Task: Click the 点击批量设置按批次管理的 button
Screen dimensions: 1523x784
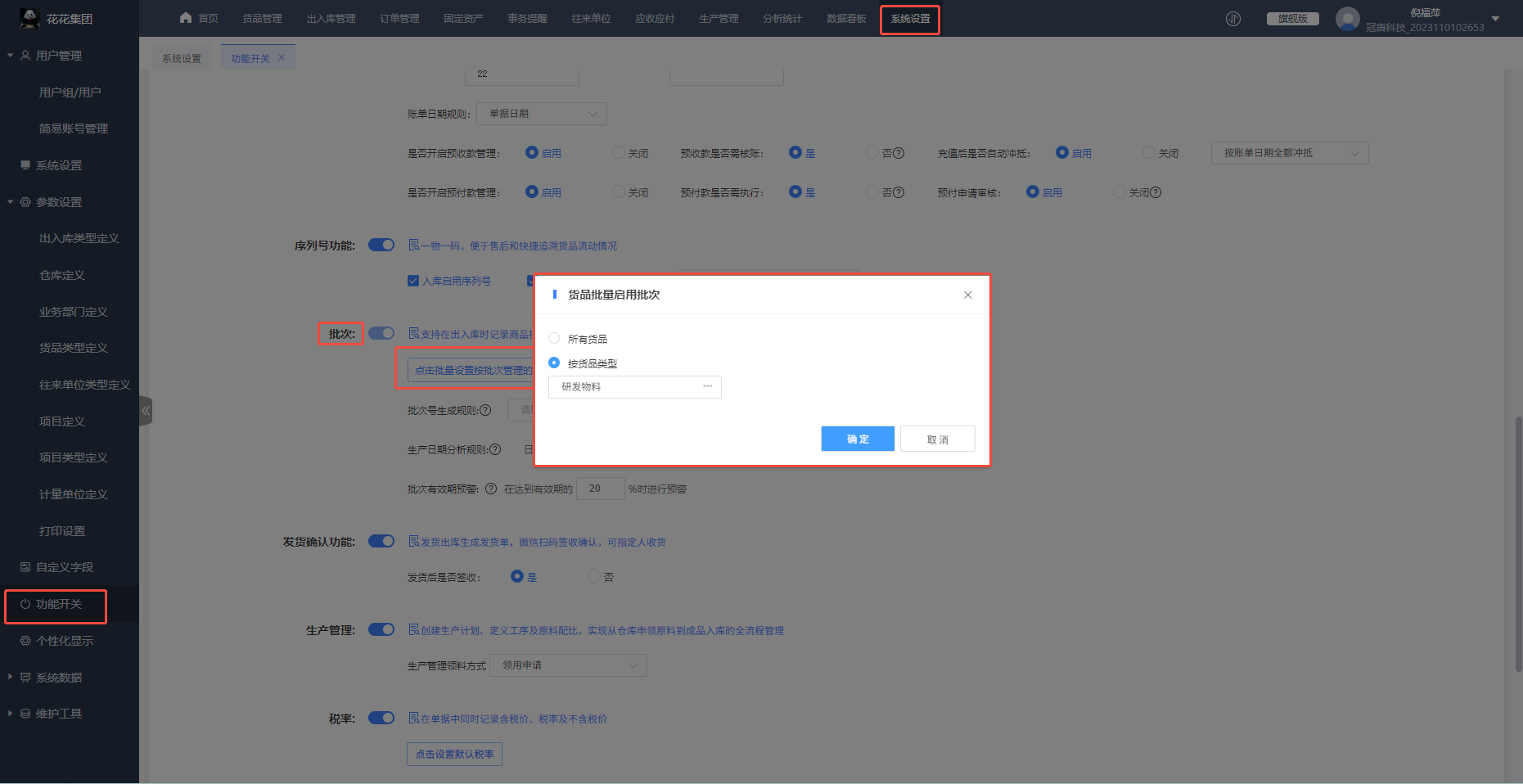Action: [x=471, y=370]
